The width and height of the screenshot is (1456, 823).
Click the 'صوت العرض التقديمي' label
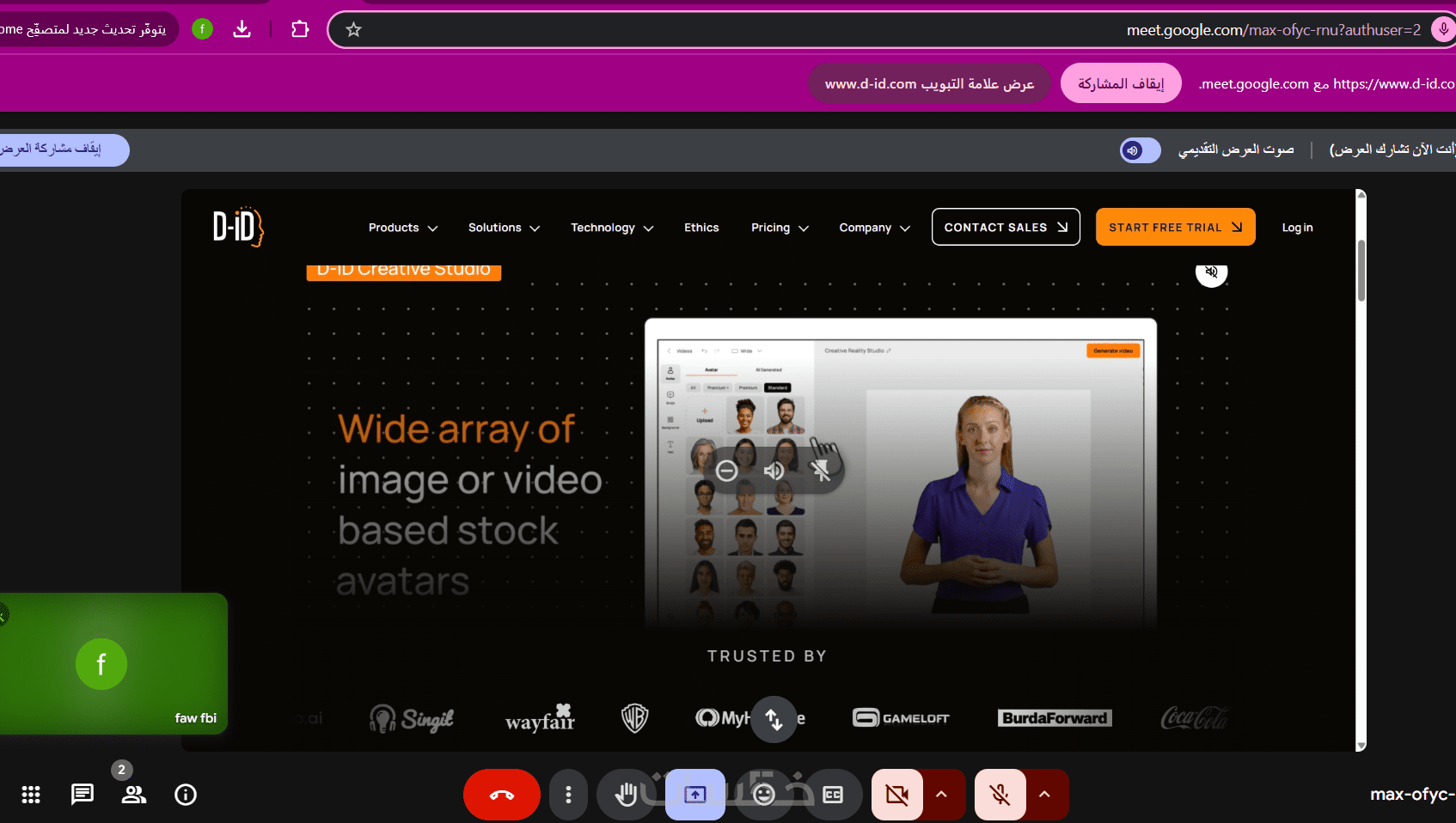pyautogui.click(x=1236, y=150)
